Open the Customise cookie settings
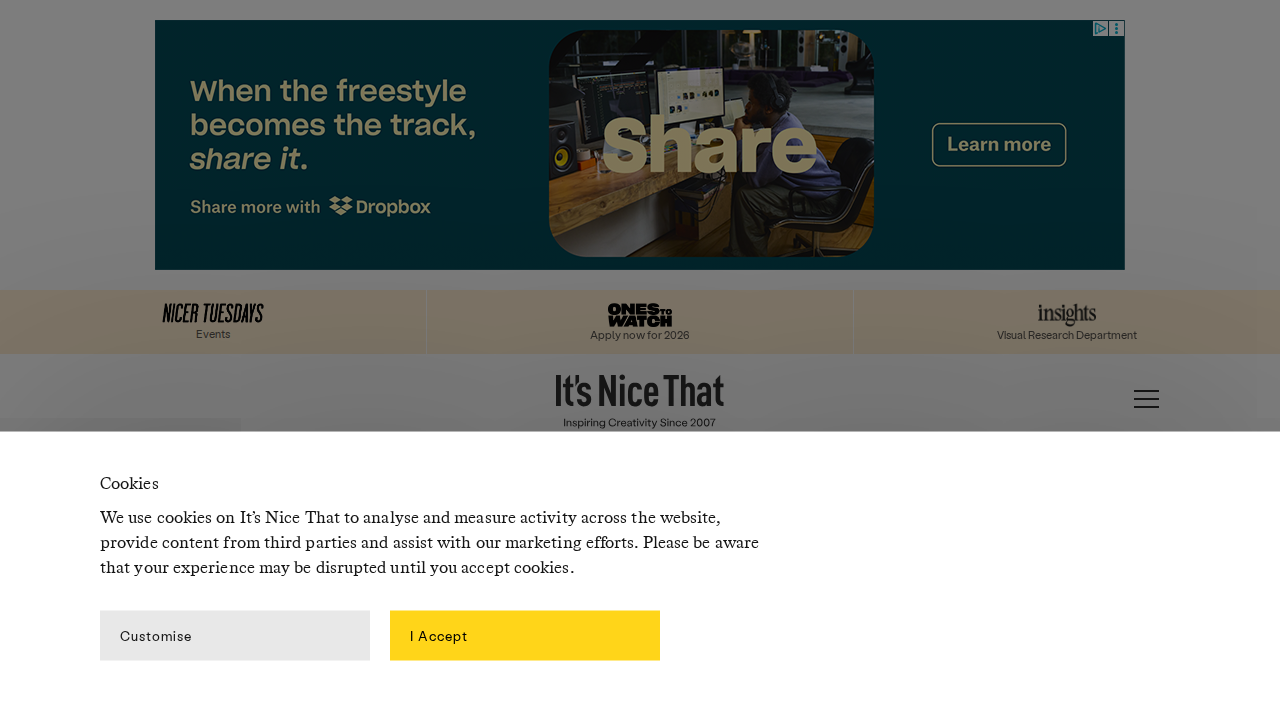 pyautogui.click(x=235, y=636)
